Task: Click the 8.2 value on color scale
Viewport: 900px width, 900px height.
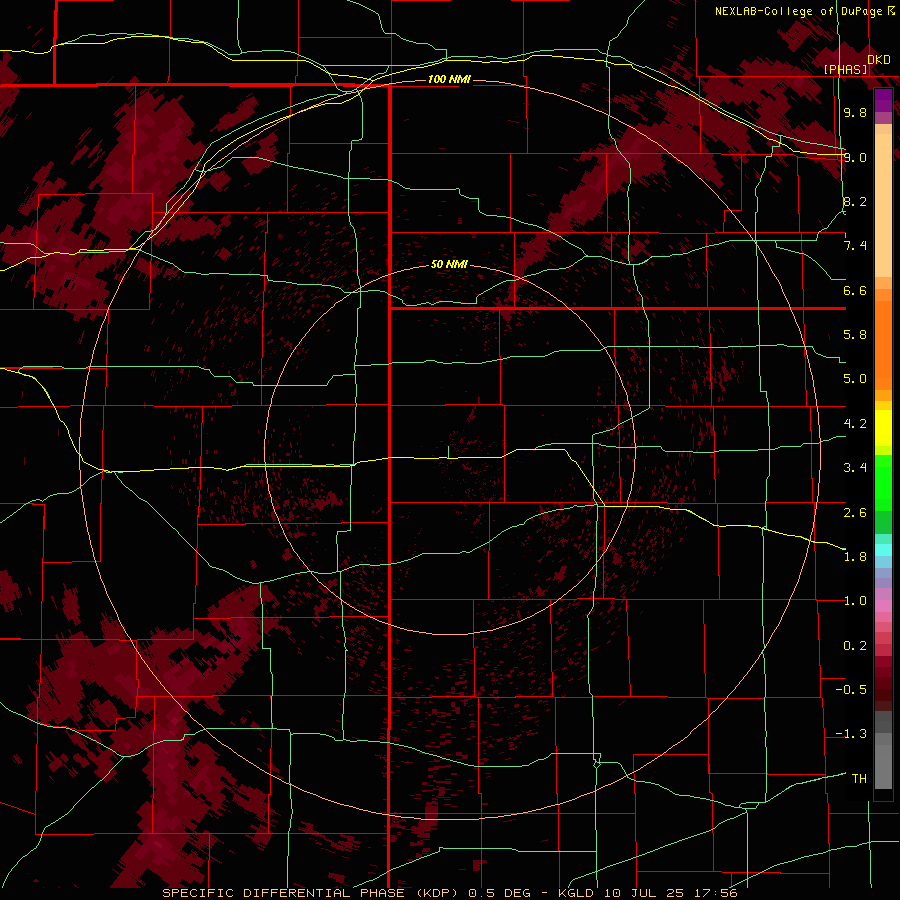Action: pyautogui.click(x=855, y=201)
